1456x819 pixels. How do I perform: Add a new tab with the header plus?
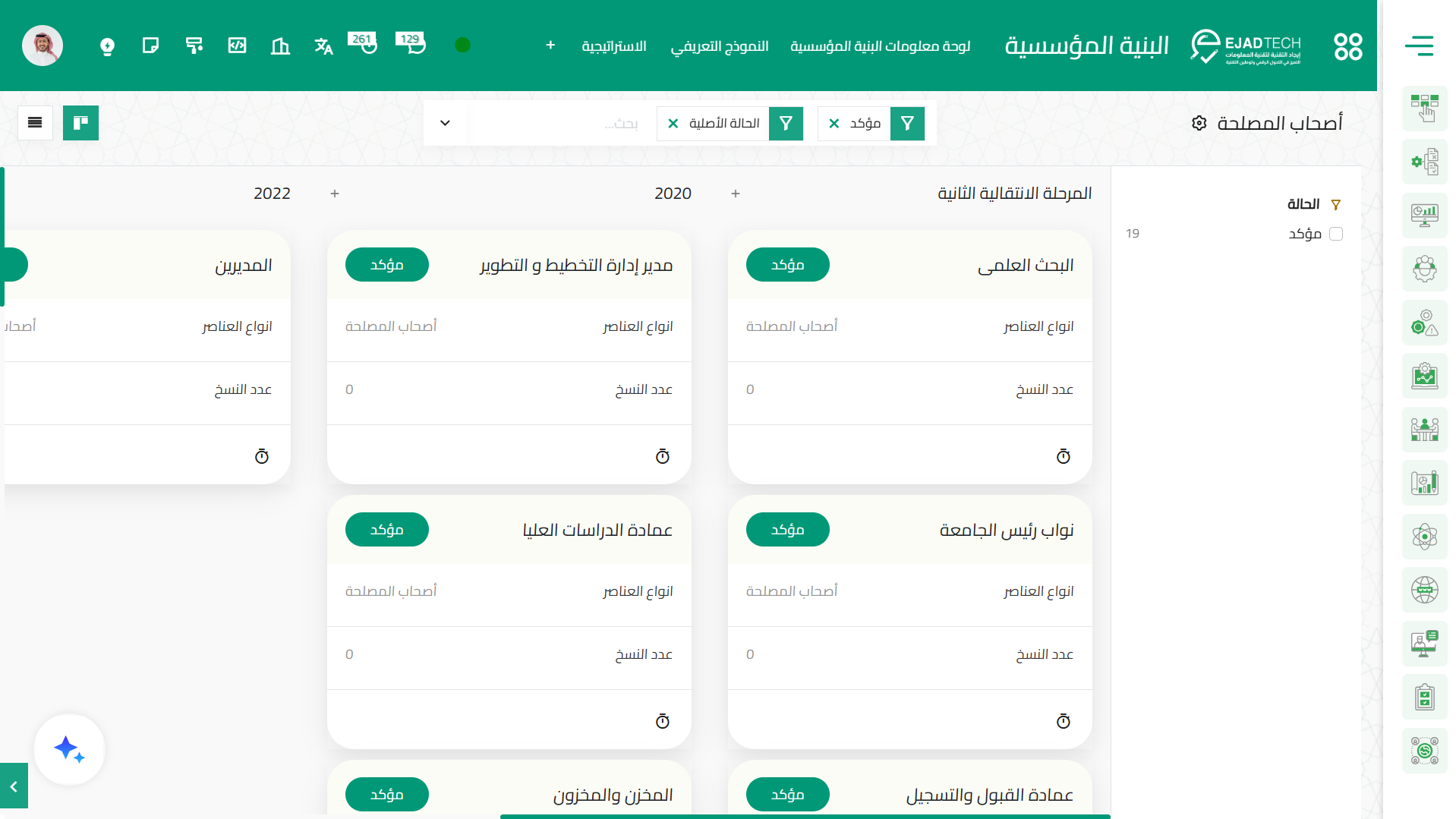coord(550,46)
